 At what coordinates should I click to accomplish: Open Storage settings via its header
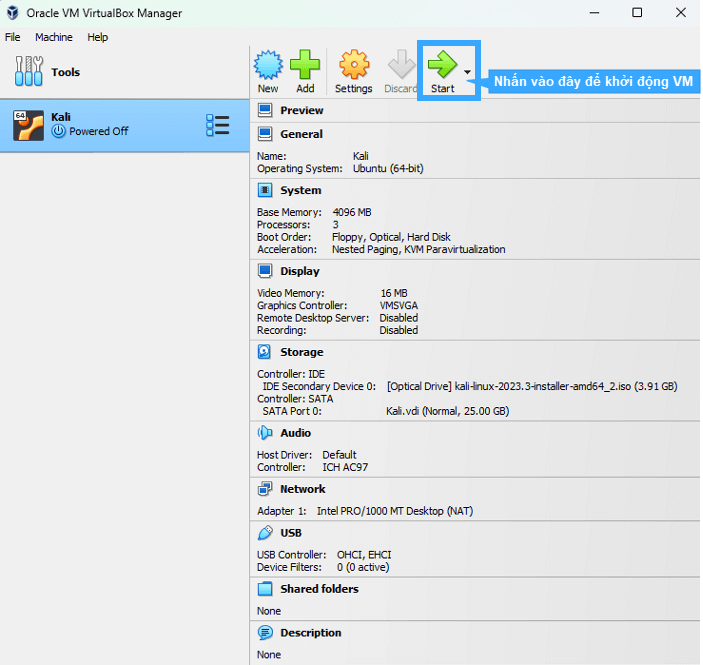[302, 352]
